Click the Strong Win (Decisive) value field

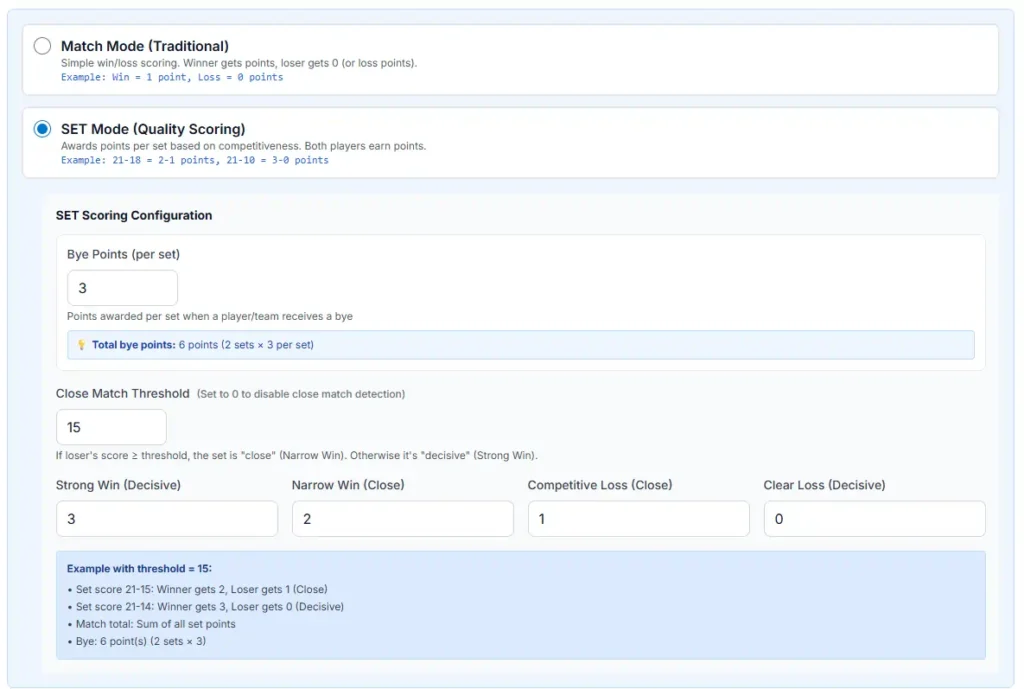[x=166, y=519]
